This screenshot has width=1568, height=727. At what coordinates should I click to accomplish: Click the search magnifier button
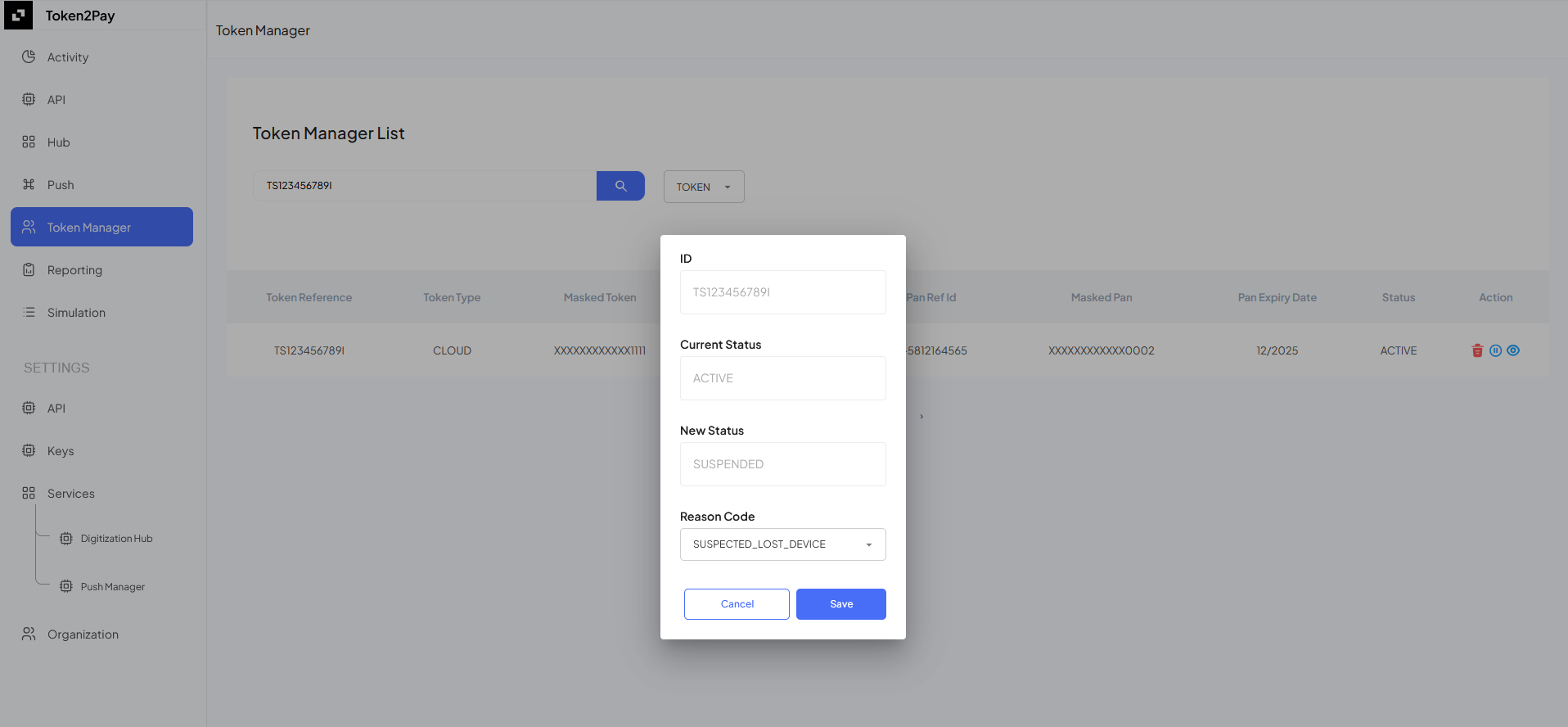coord(620,186)
